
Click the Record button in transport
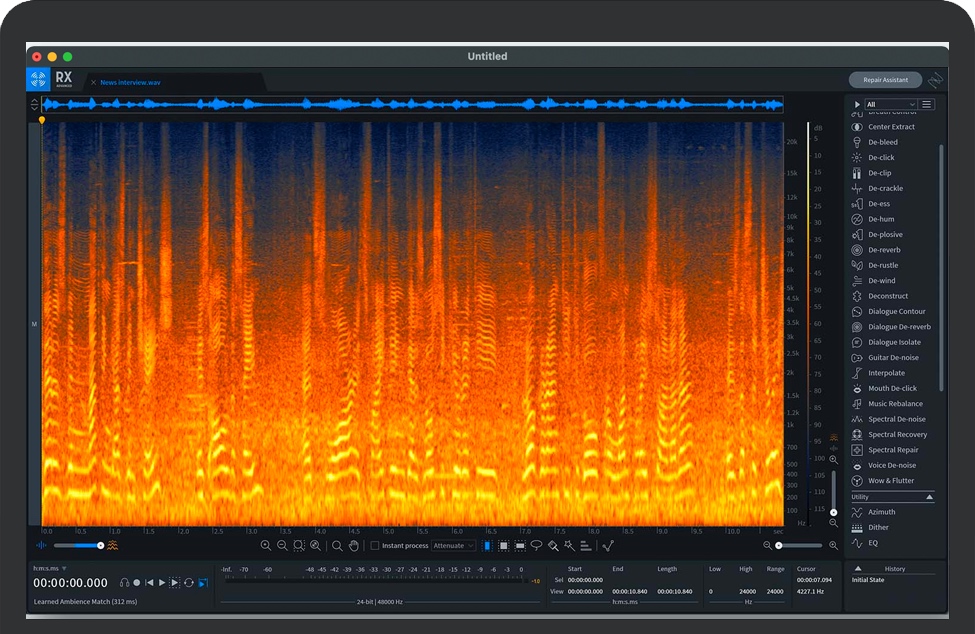(137, 582)
